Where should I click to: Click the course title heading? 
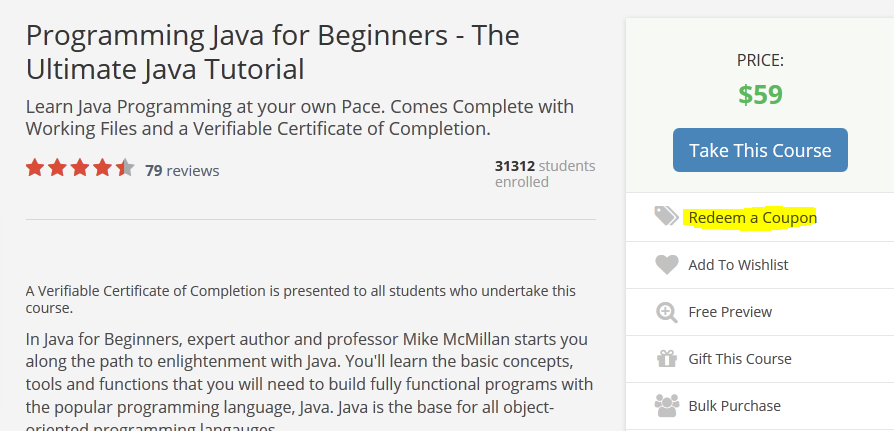pyautogui.click(x=273, y=52)
